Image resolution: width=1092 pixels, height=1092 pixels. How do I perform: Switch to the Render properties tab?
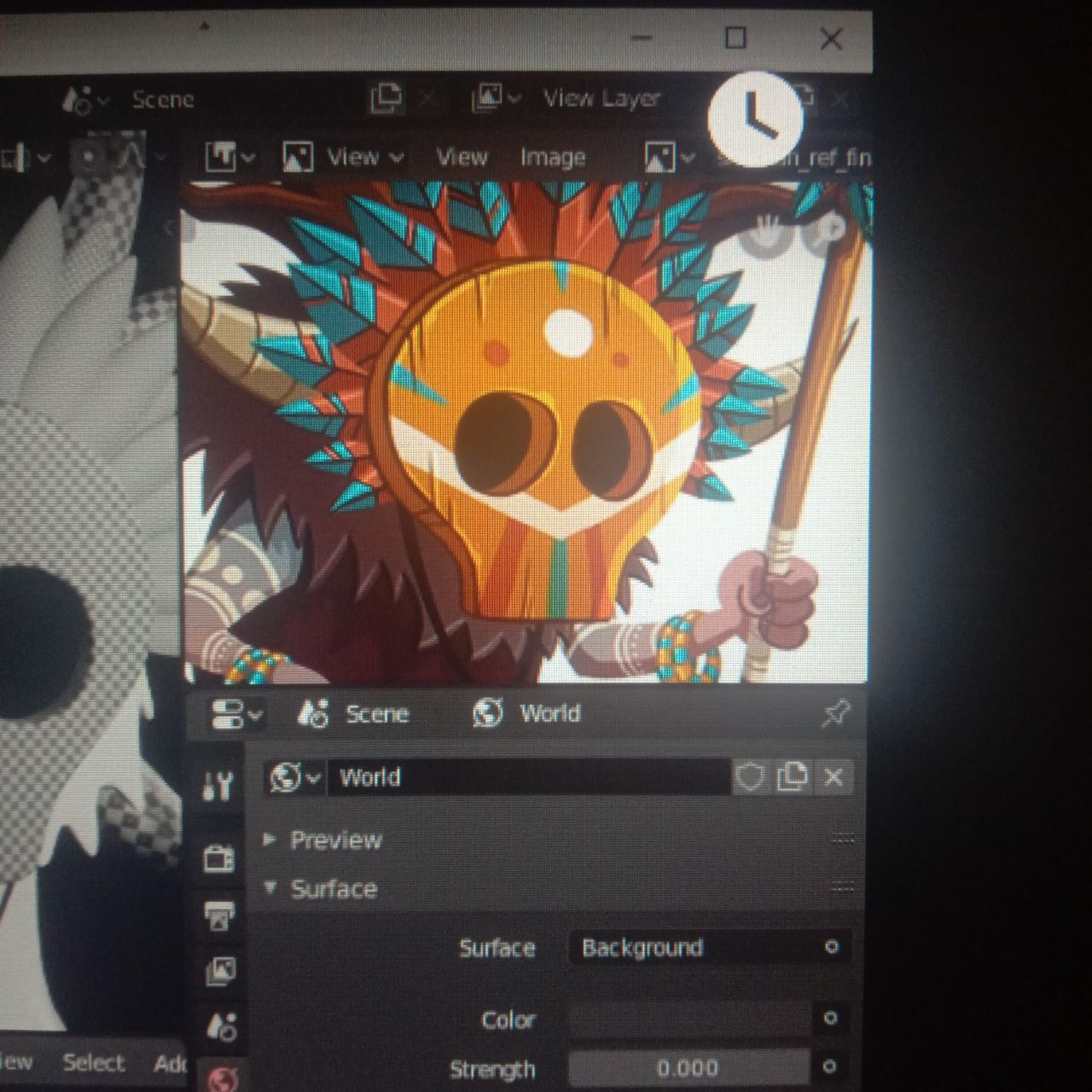219,858
